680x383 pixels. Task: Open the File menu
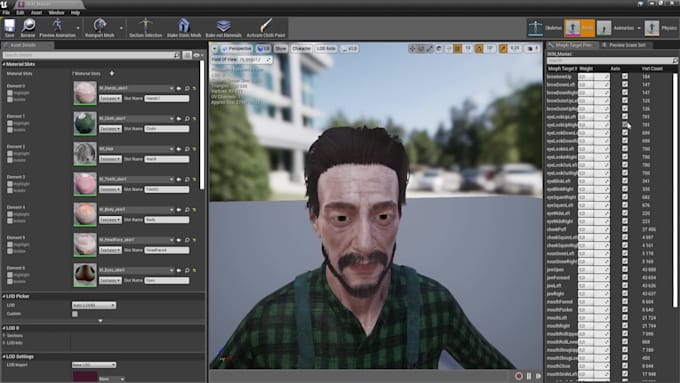click(x=6, y=13)
